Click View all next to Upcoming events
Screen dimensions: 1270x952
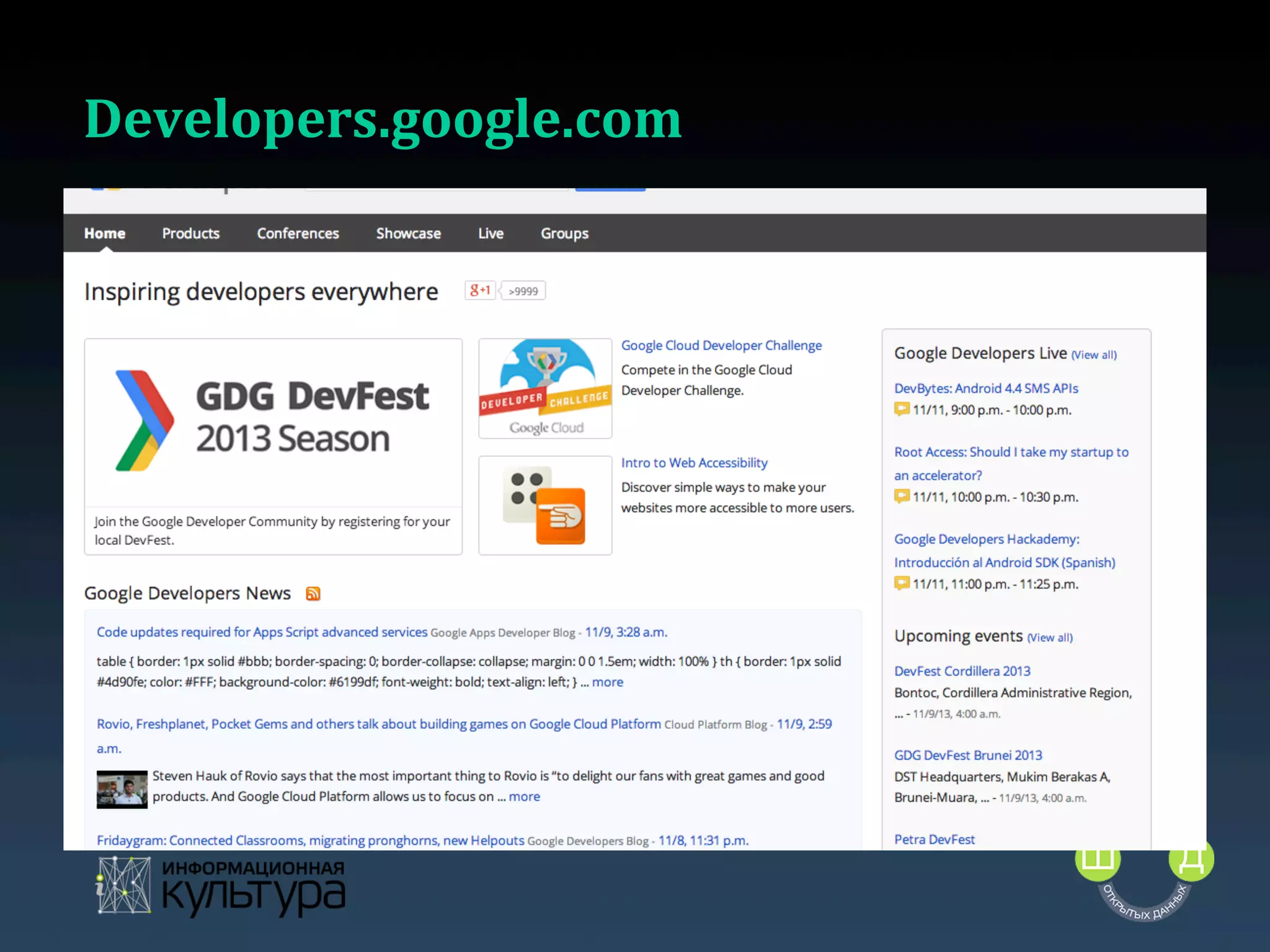1050,638
